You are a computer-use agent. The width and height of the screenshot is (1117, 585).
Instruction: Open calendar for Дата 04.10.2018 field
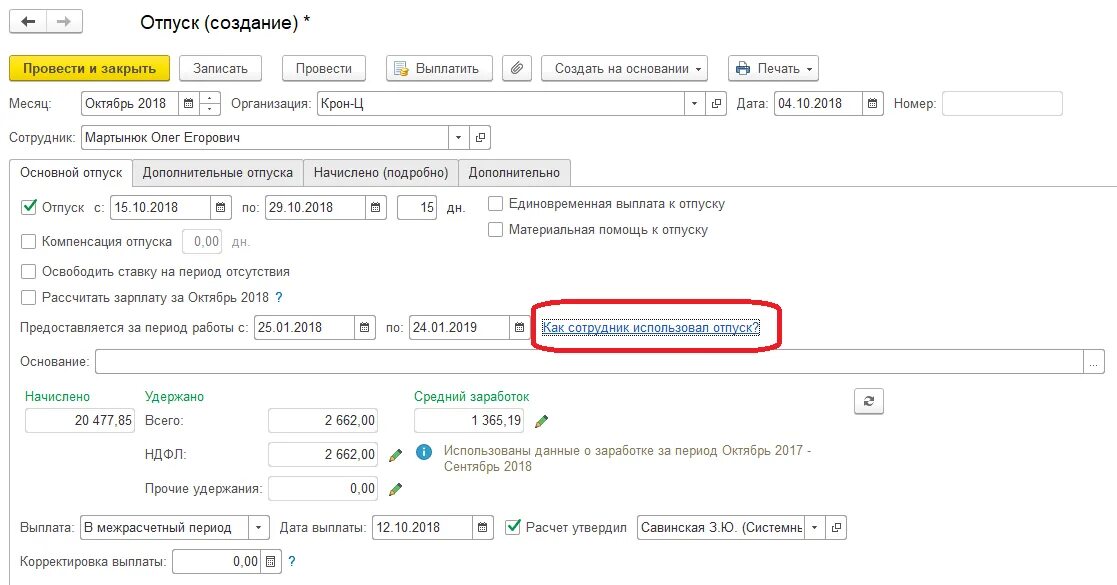click(872, 103)
